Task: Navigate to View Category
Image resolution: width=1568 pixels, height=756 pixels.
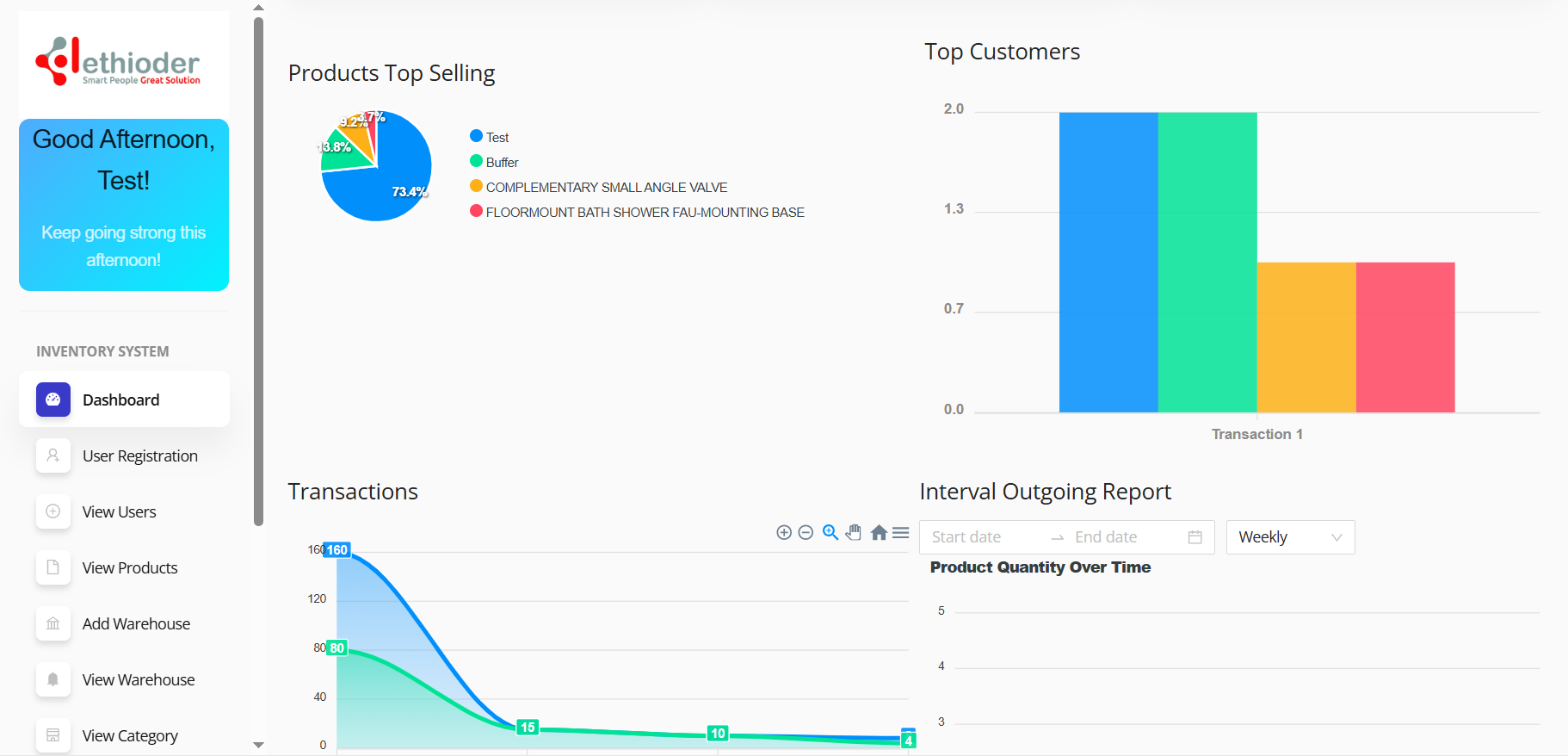Action: tap(130, 736)
